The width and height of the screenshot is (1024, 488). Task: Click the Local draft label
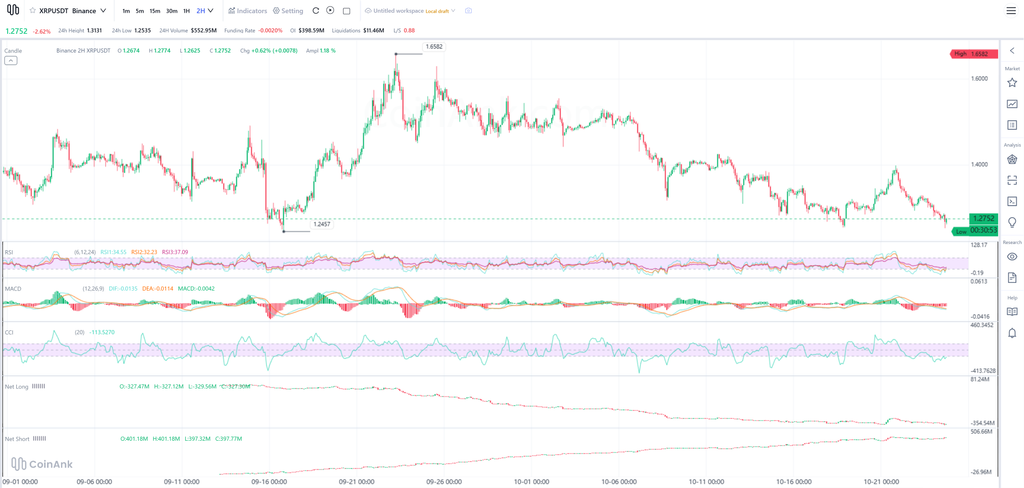coord(437,11)
